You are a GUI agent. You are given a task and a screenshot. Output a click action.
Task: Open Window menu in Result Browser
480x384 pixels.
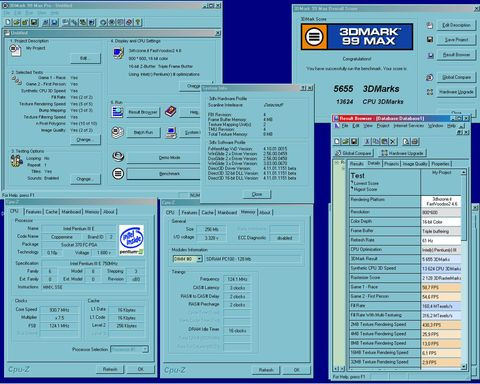435,126
